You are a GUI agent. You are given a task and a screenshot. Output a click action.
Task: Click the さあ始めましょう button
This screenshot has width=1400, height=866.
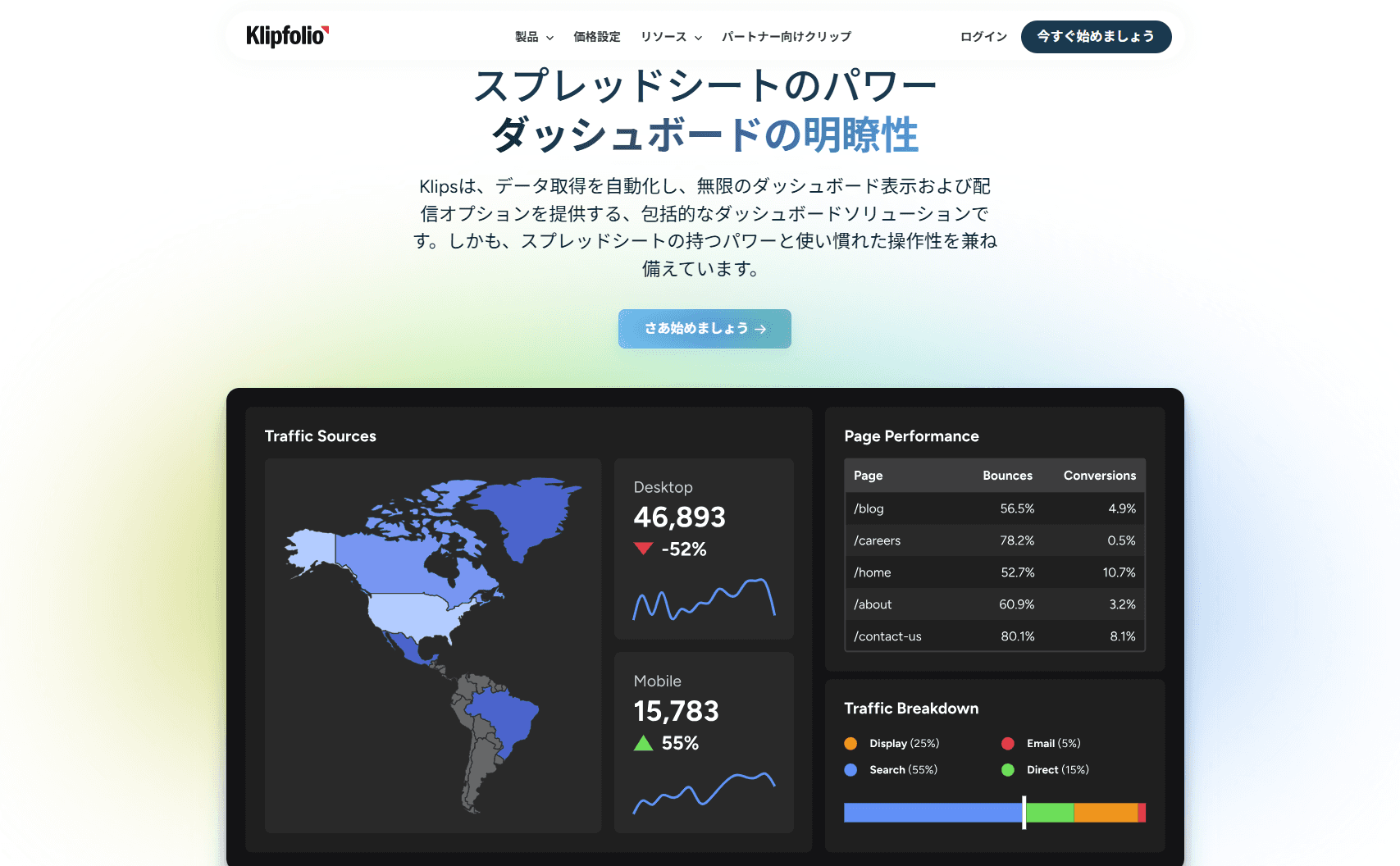pos(705,329)
